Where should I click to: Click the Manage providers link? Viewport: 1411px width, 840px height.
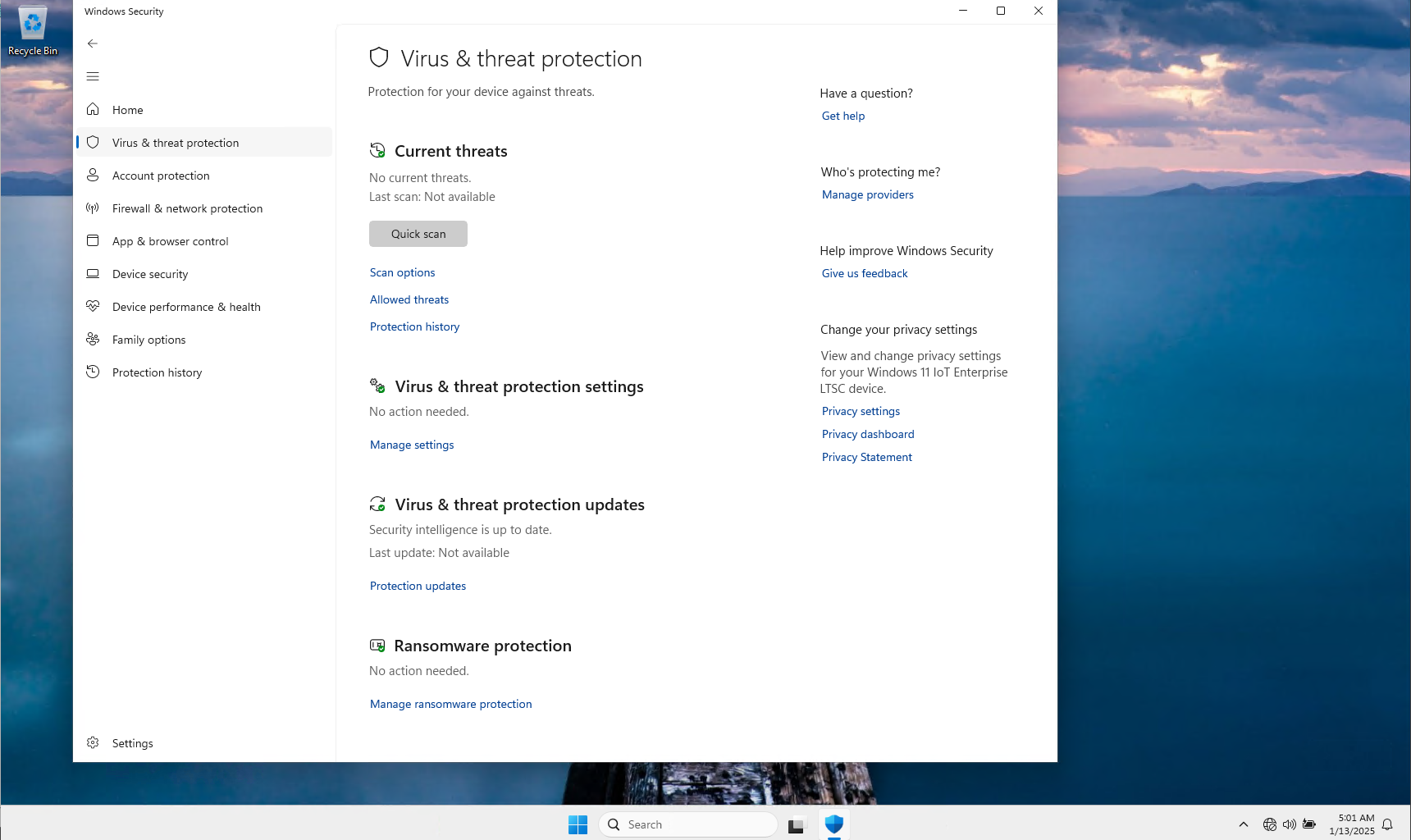[x=868, y=194]
